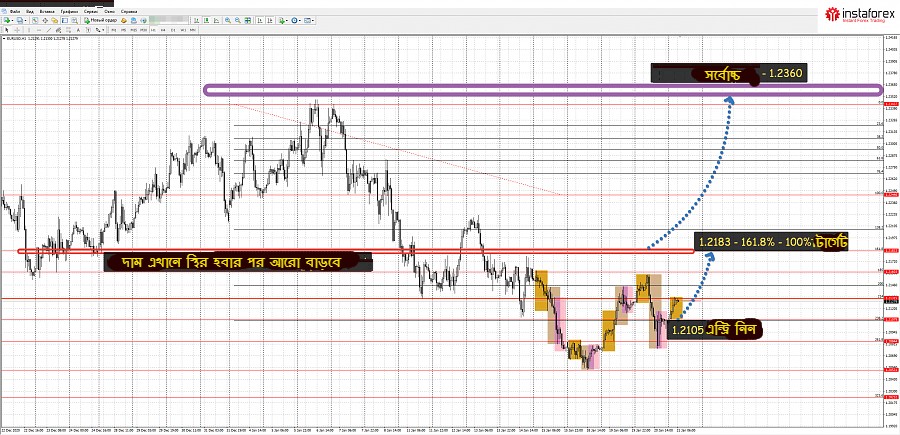Image resolution: width=900 pixels, height=435 pixels.
Task: Switch timeframe to M30
Action: point(143,30)
